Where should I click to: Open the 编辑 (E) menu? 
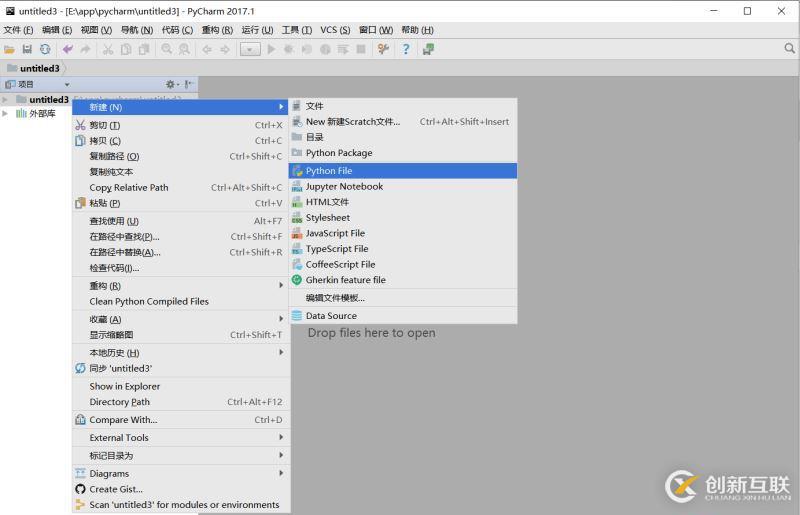point(57,30)
